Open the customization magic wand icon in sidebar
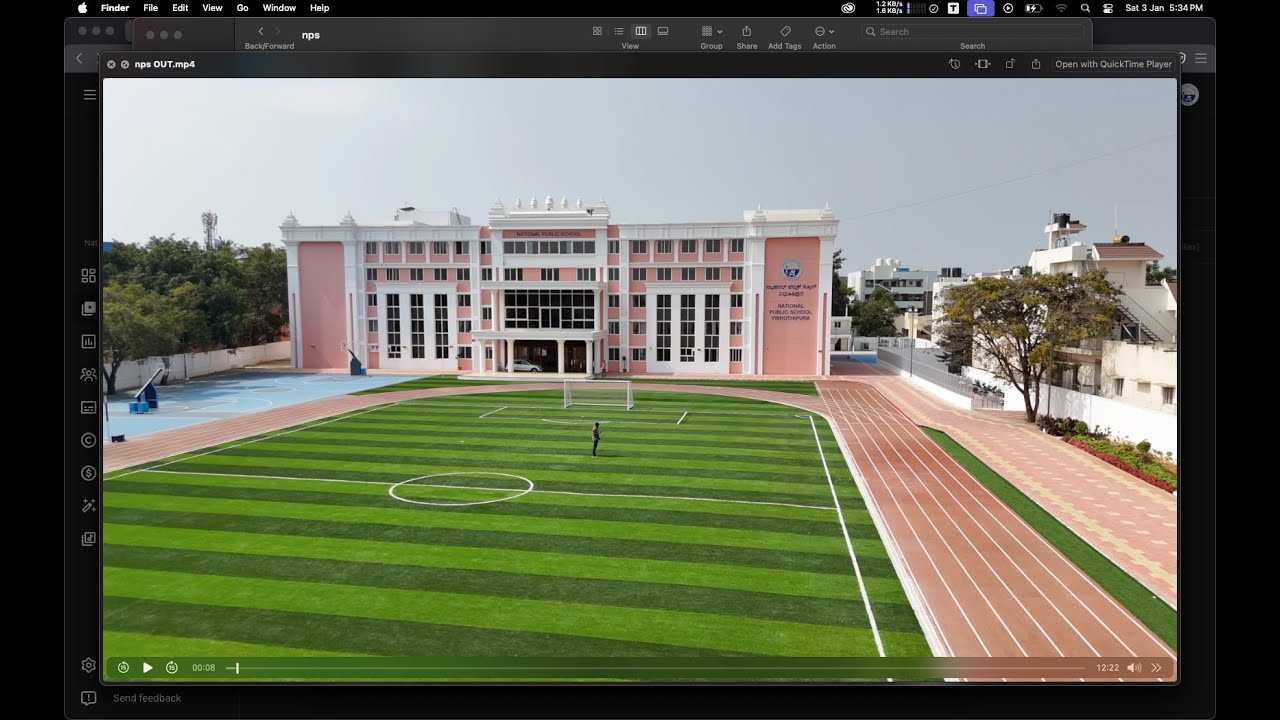This screenshot has width=1280, height=720. pos(88,506)
